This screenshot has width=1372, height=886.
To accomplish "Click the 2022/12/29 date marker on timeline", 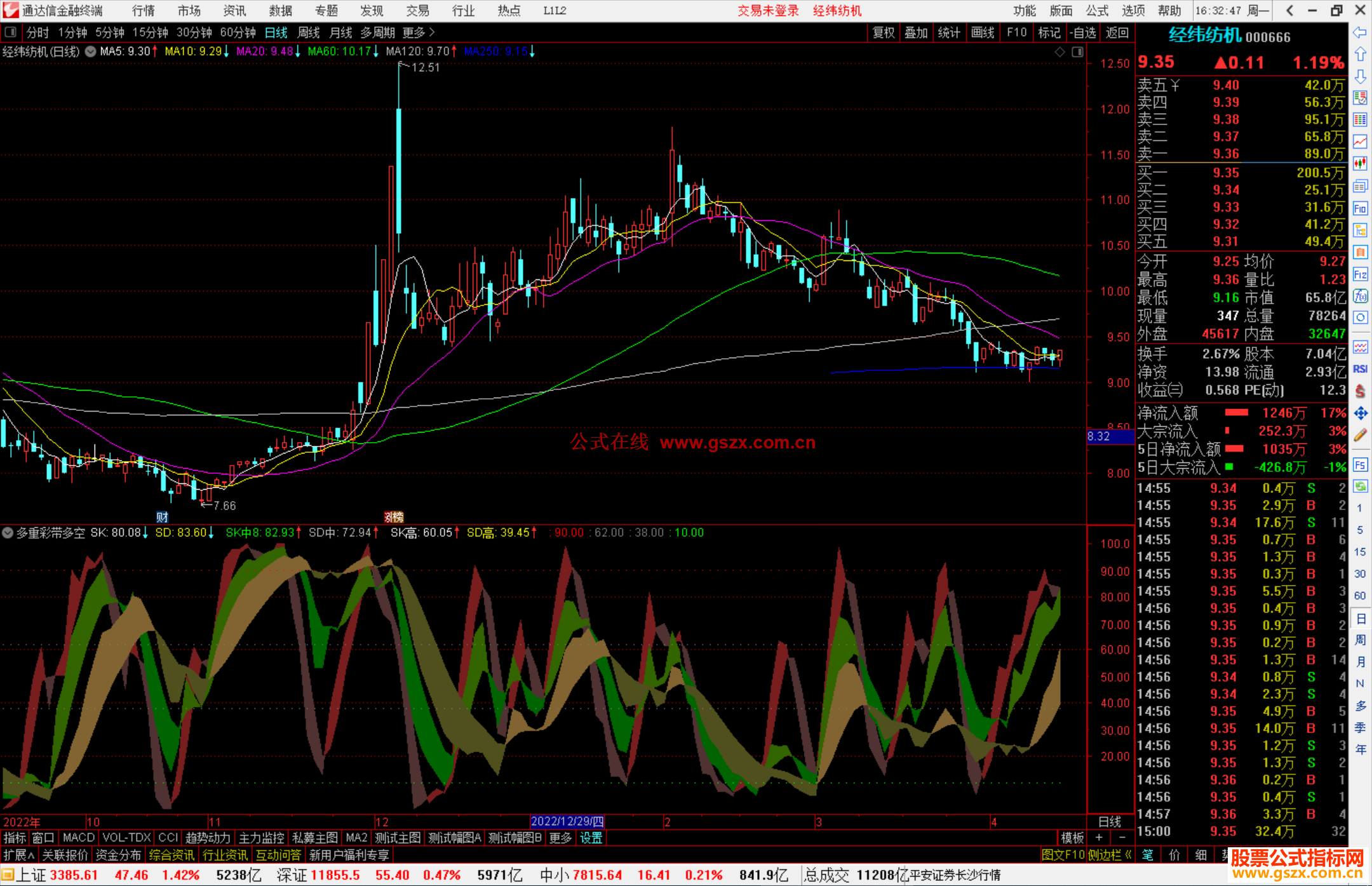I will coord(567,822).
